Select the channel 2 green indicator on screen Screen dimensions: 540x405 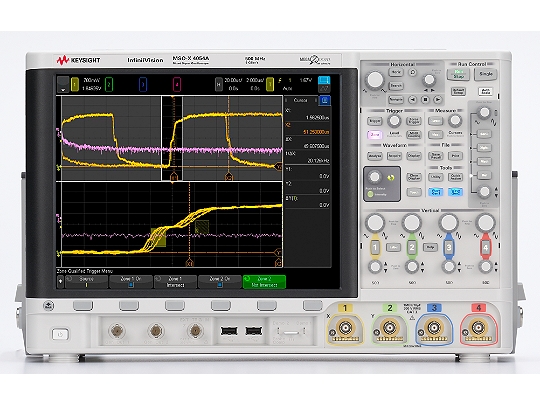point(109,84)
